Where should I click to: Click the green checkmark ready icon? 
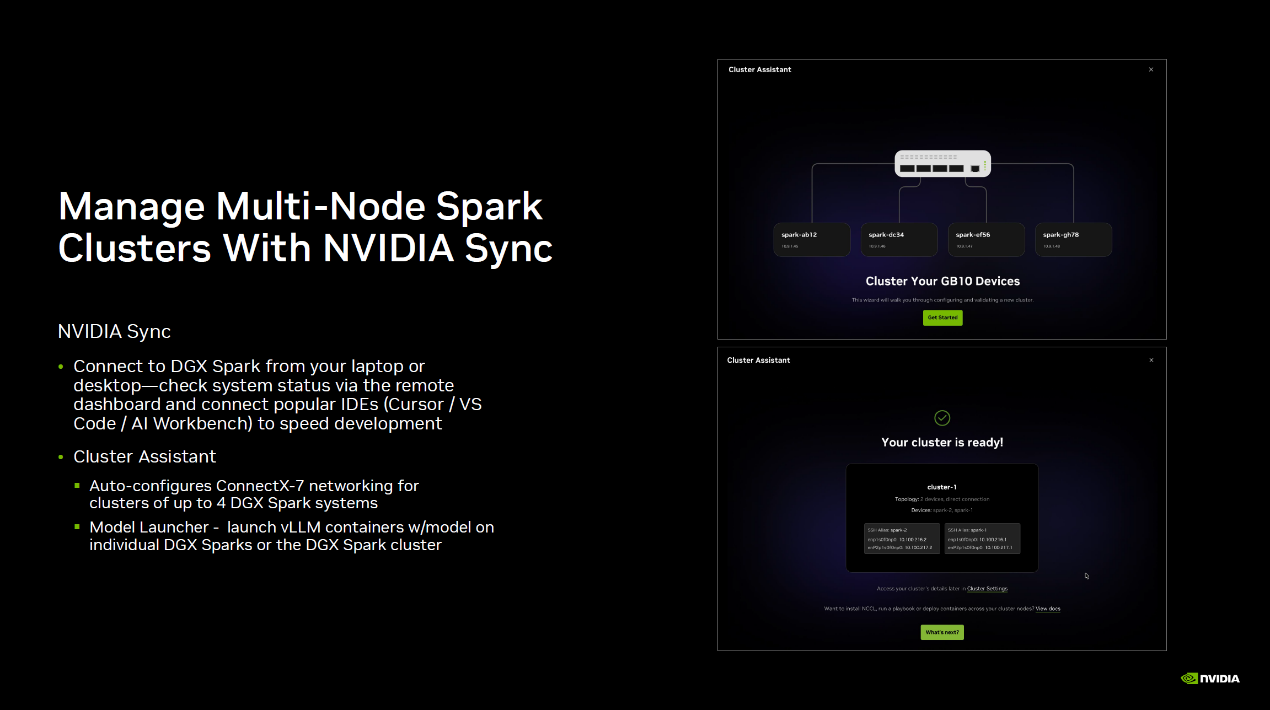point(942,418)
